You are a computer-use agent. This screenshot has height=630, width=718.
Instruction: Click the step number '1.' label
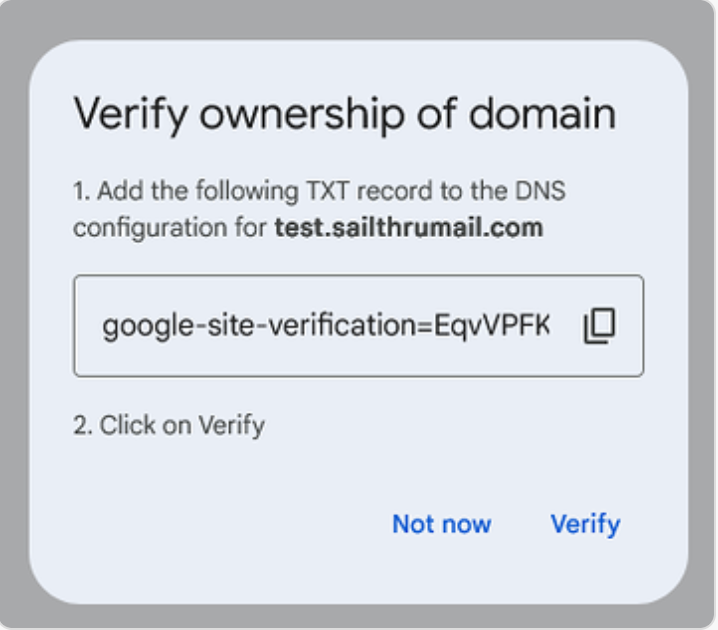82,190
